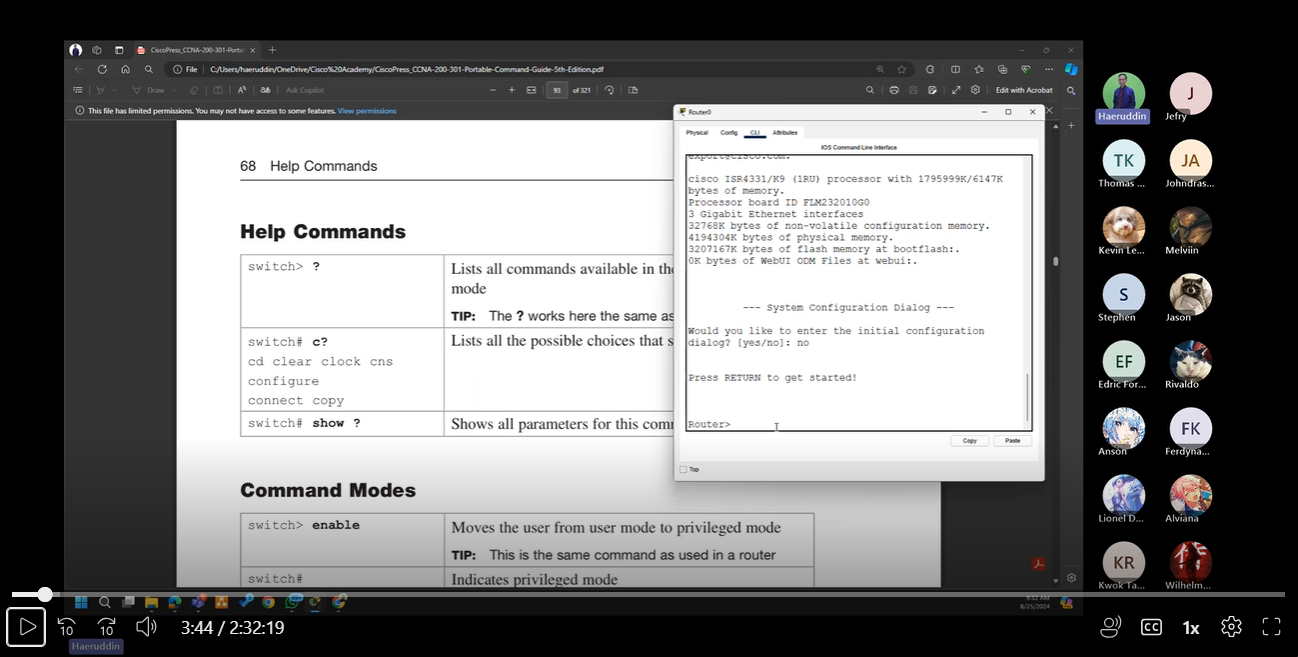Select Anson participant avatar
This screenshot has height=657, width=1298.
tap(1124, 428)
